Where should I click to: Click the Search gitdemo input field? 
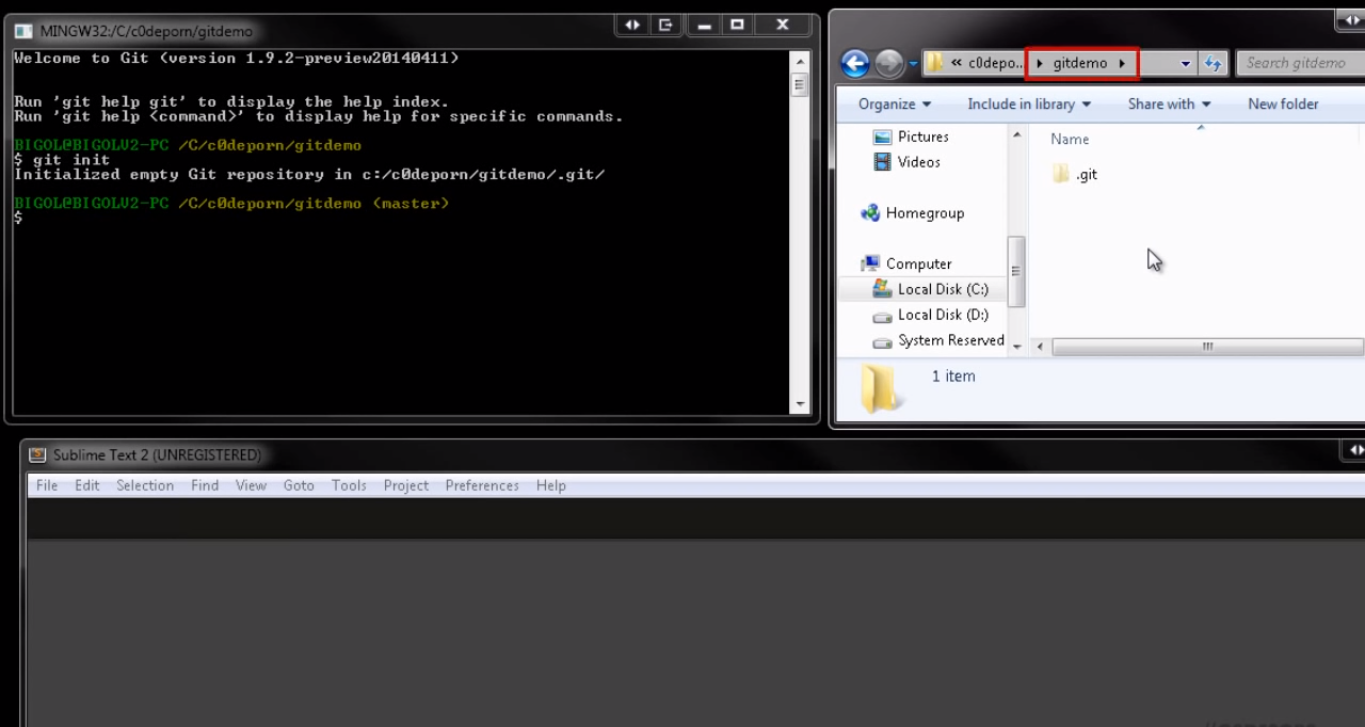pyautogui.click(x=1300, y=63)
